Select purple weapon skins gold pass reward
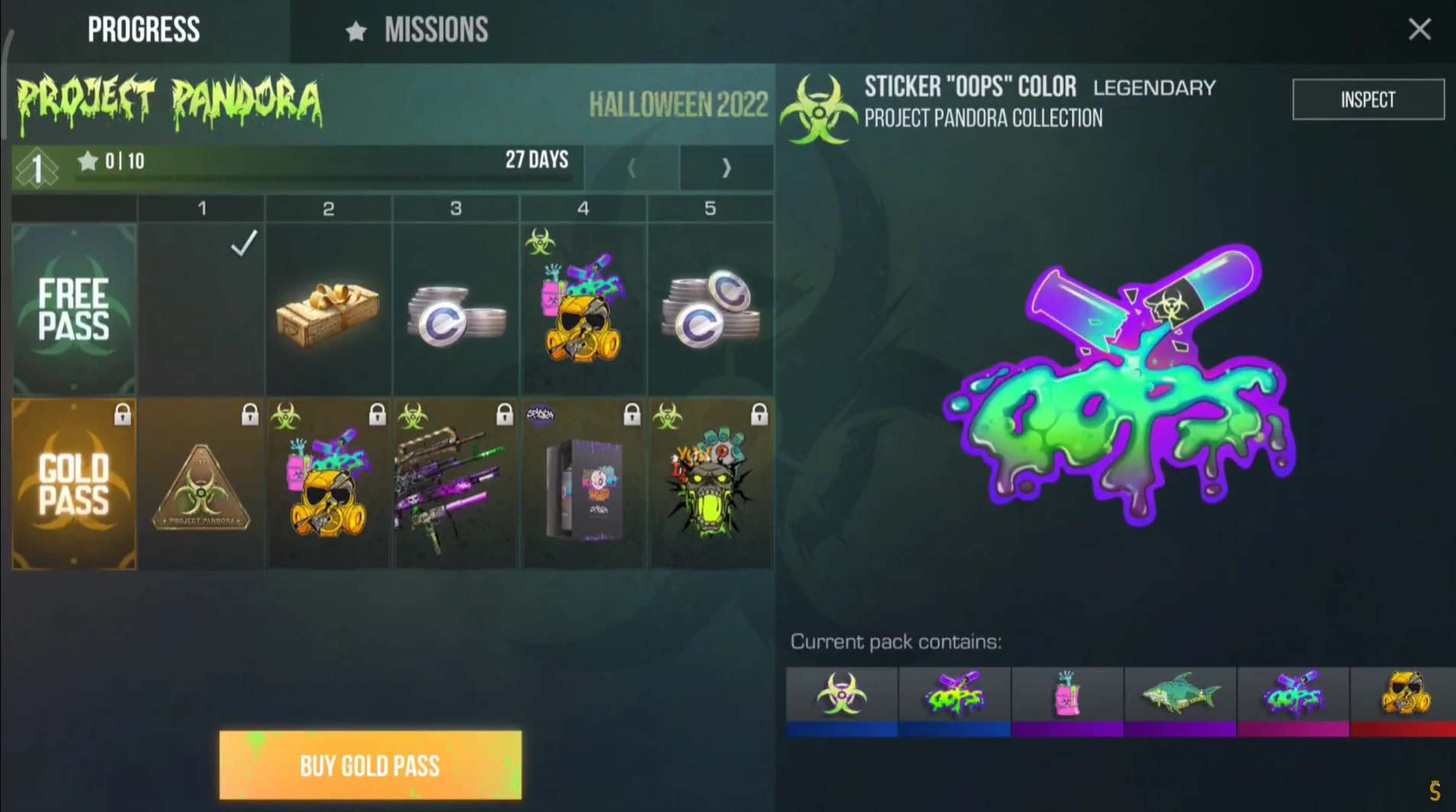 pos(456,484)
